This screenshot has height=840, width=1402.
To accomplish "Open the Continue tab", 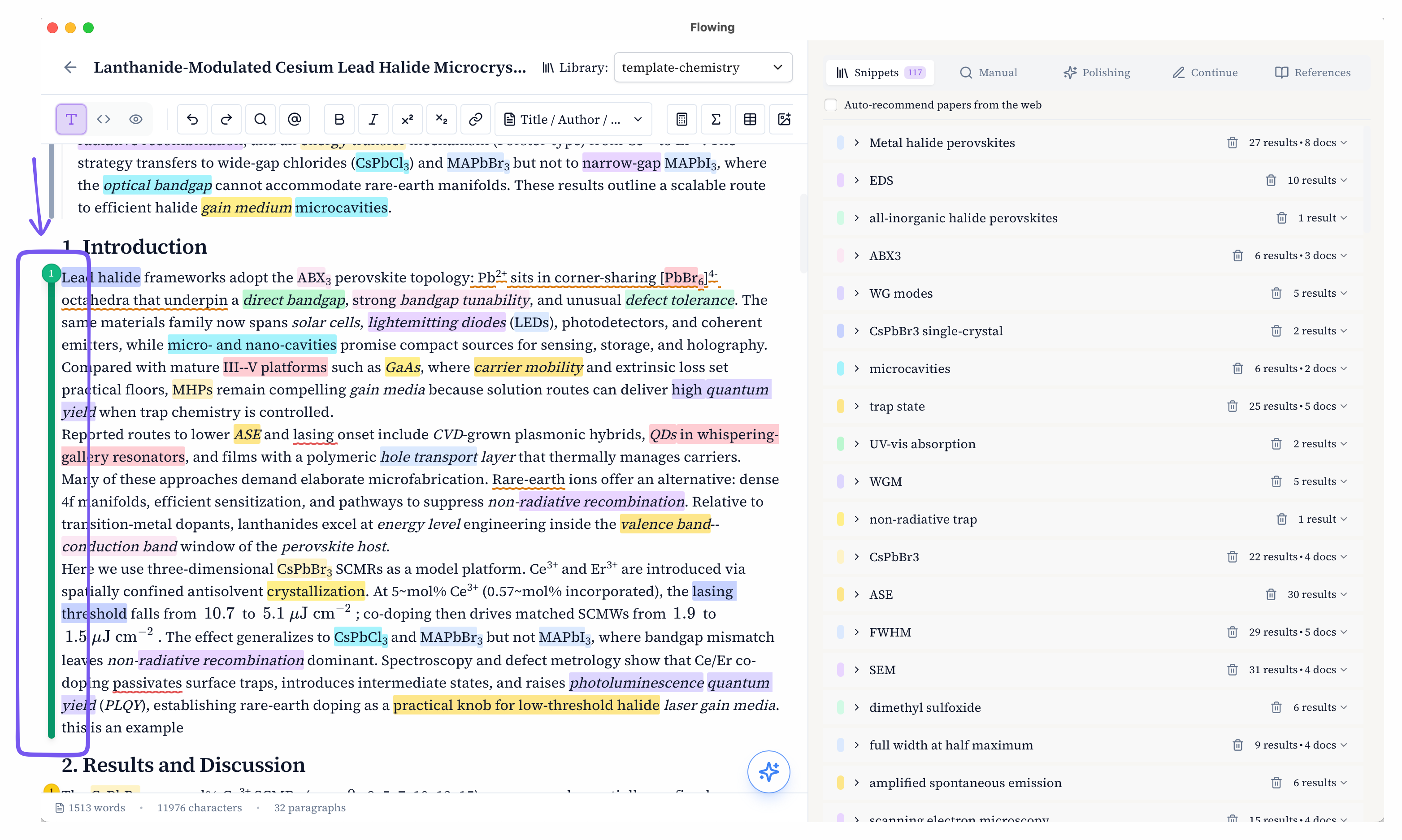I will (x=1205, y=73).
